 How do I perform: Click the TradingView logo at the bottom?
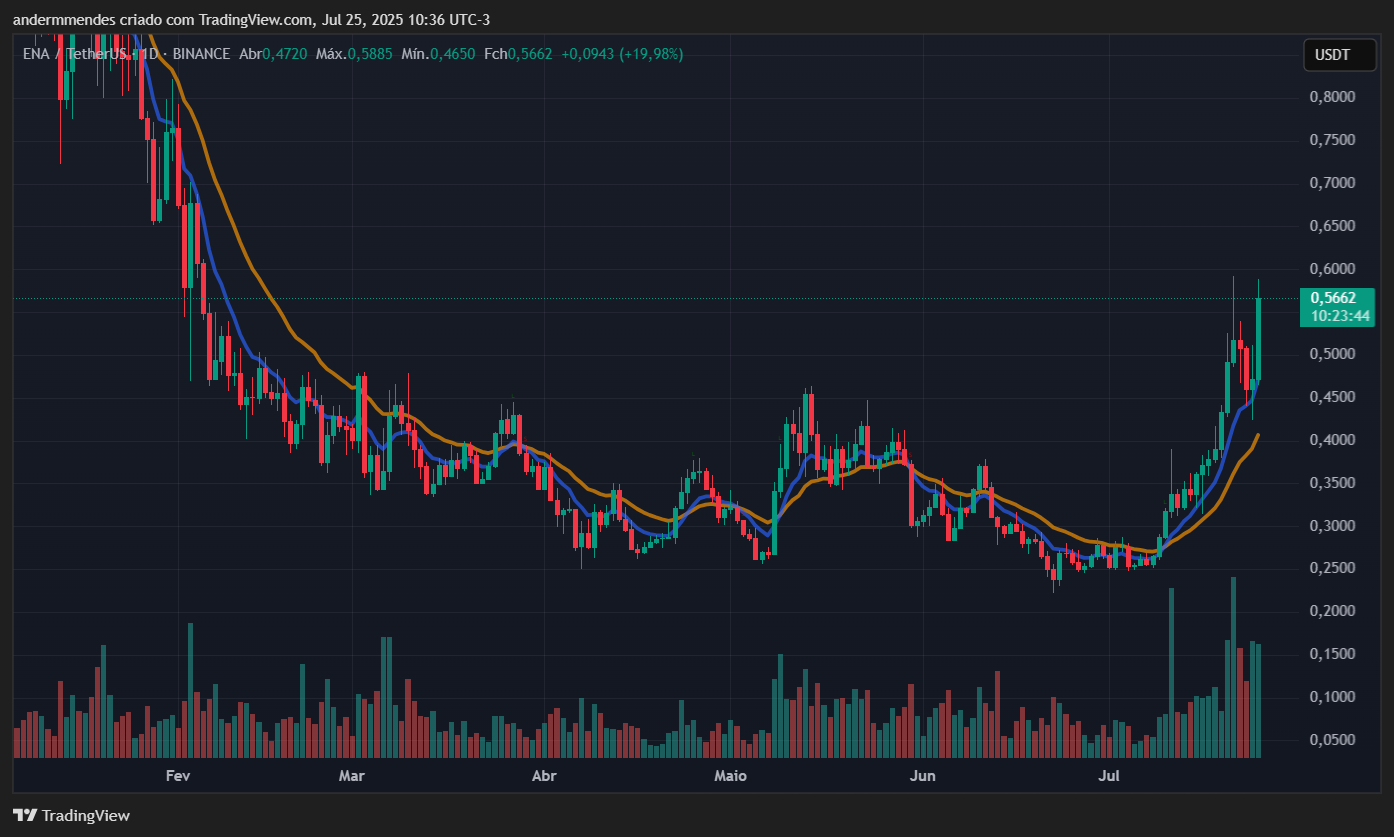71,815
